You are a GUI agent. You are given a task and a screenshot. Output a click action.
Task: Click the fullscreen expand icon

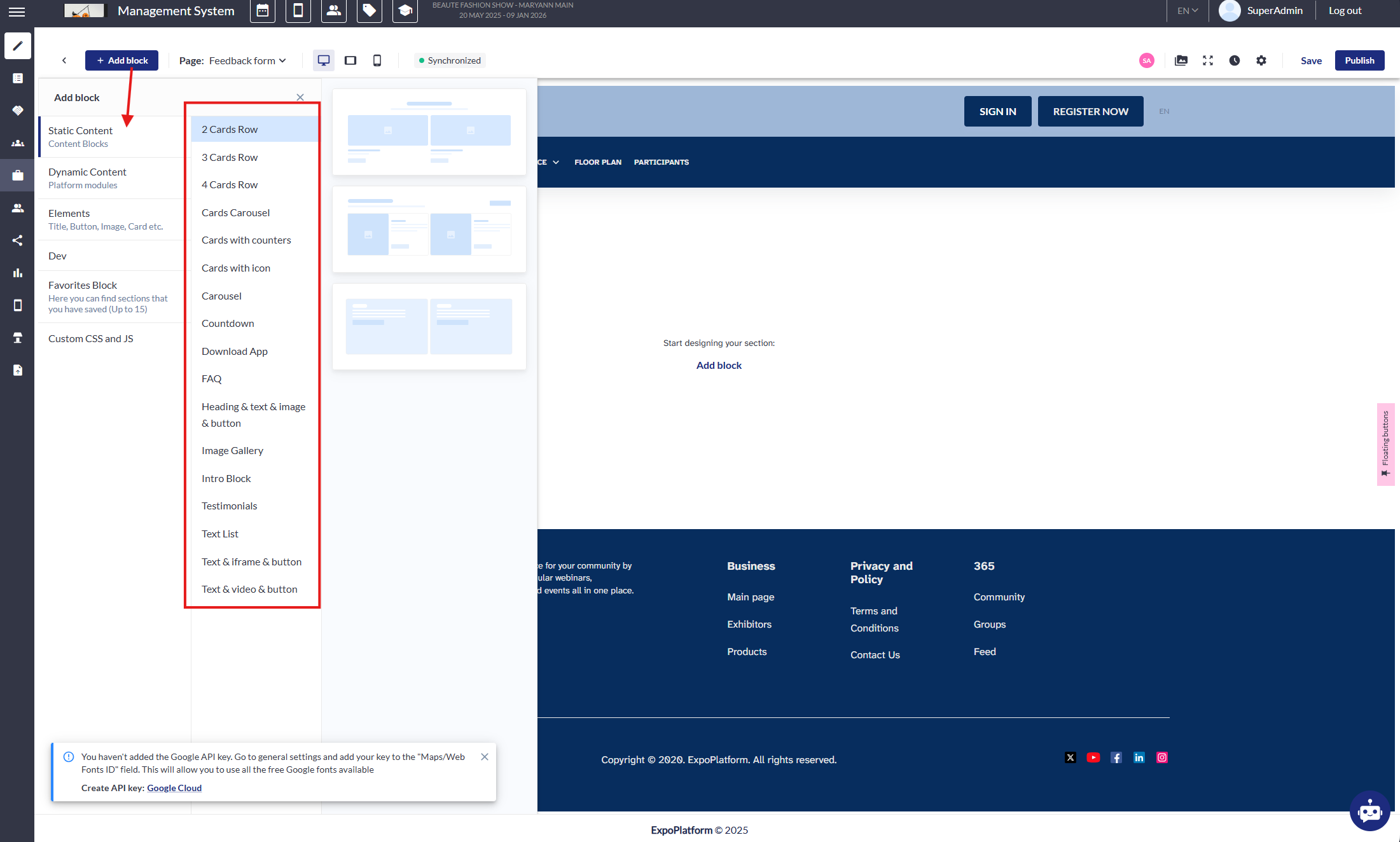1208,60
